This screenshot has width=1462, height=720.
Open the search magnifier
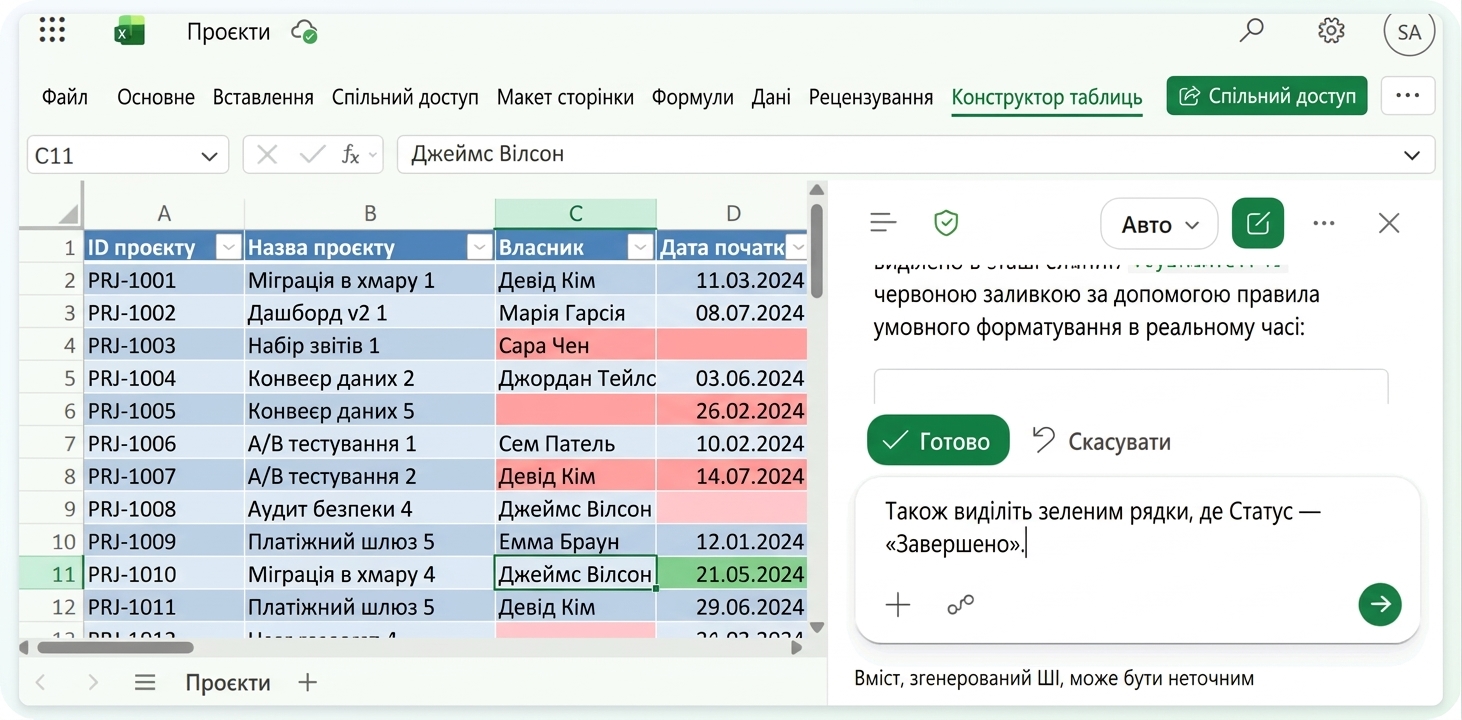pyautogui.click(x=1251, y=31)
